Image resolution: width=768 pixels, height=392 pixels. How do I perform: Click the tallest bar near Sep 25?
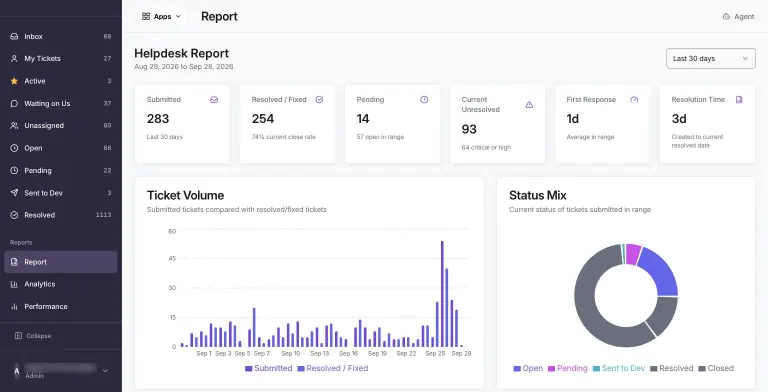coord(442,294)
